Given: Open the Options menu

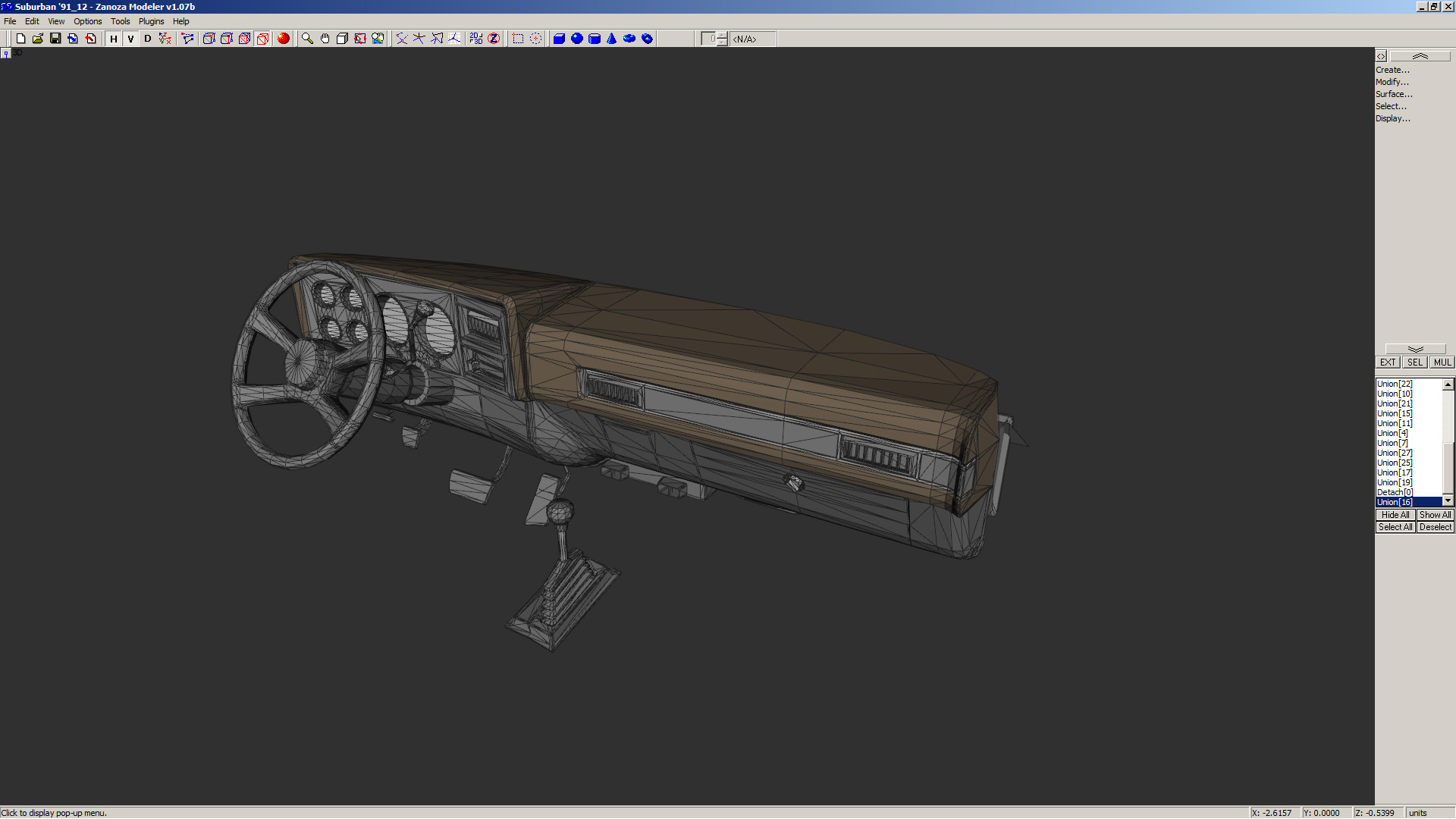Looking at the screenshot, I should click(x=87, y=21).
